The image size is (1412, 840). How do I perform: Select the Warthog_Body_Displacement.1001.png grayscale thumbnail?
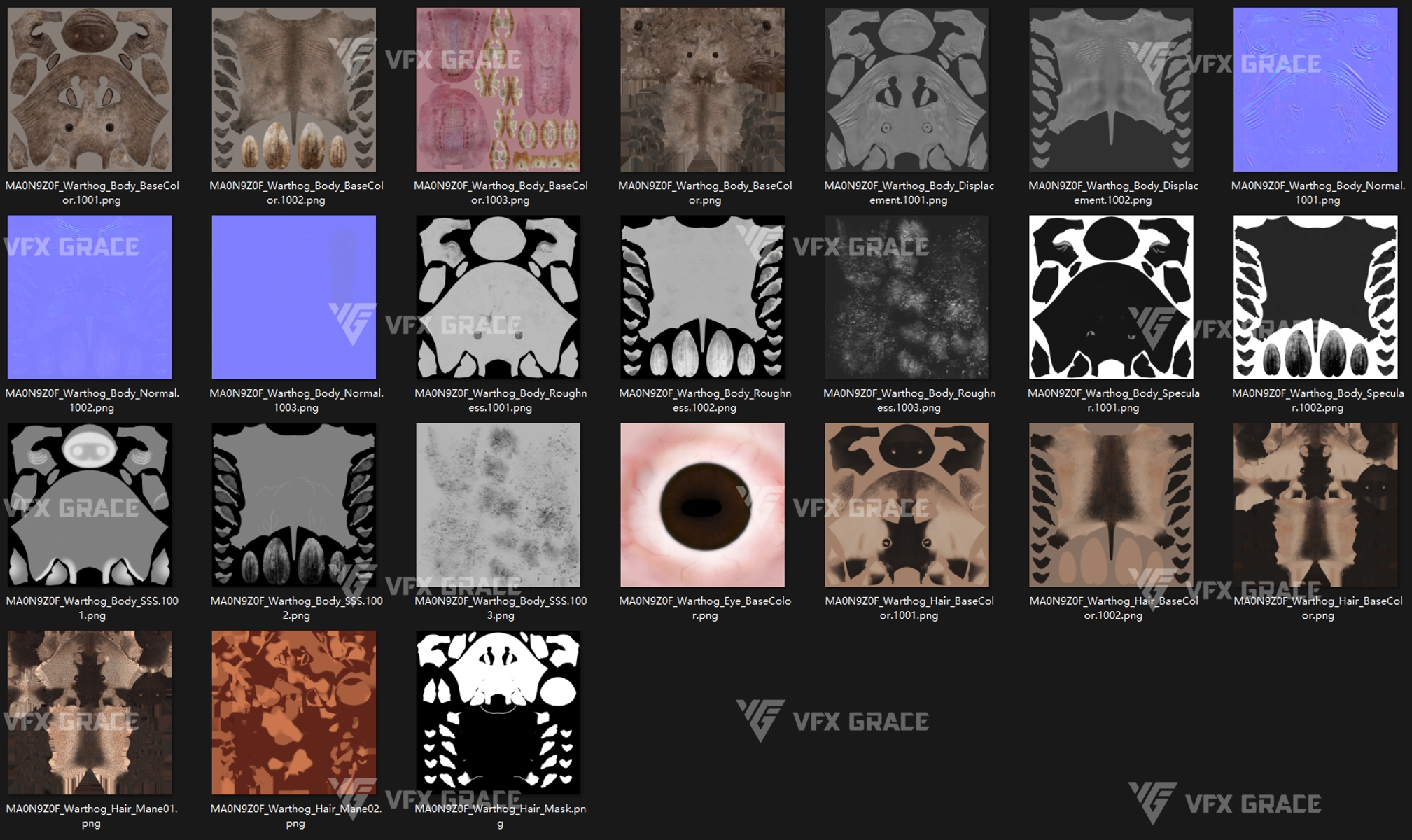(x=907, y=90)
